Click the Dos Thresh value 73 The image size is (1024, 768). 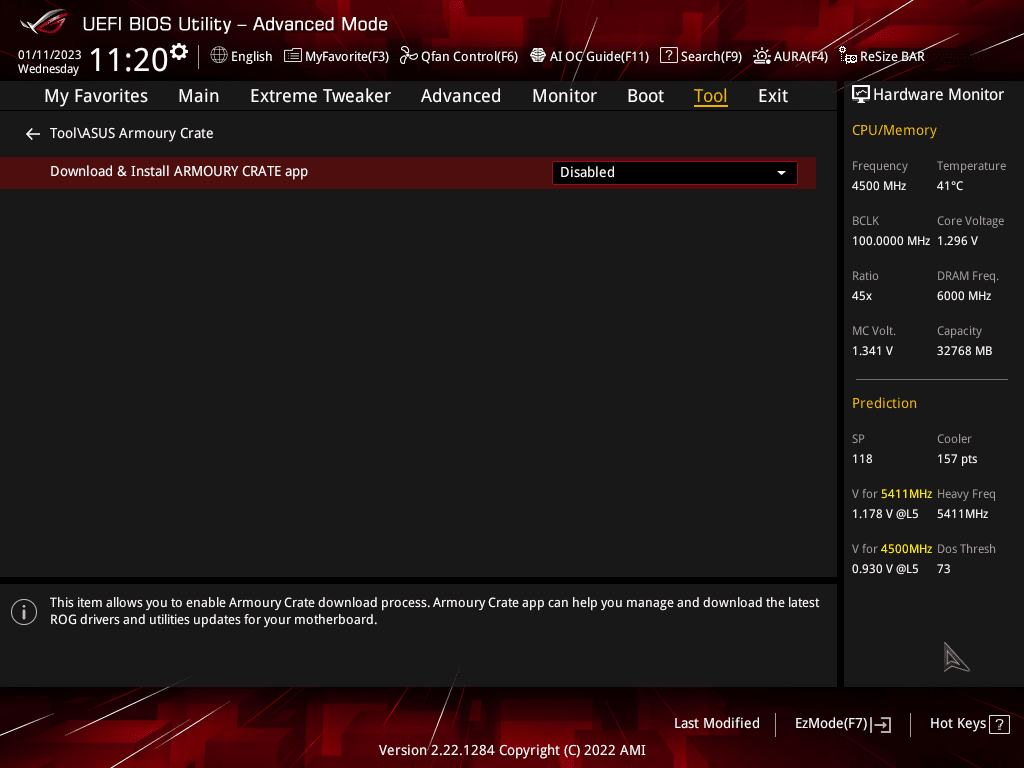[x=944, y=569]
